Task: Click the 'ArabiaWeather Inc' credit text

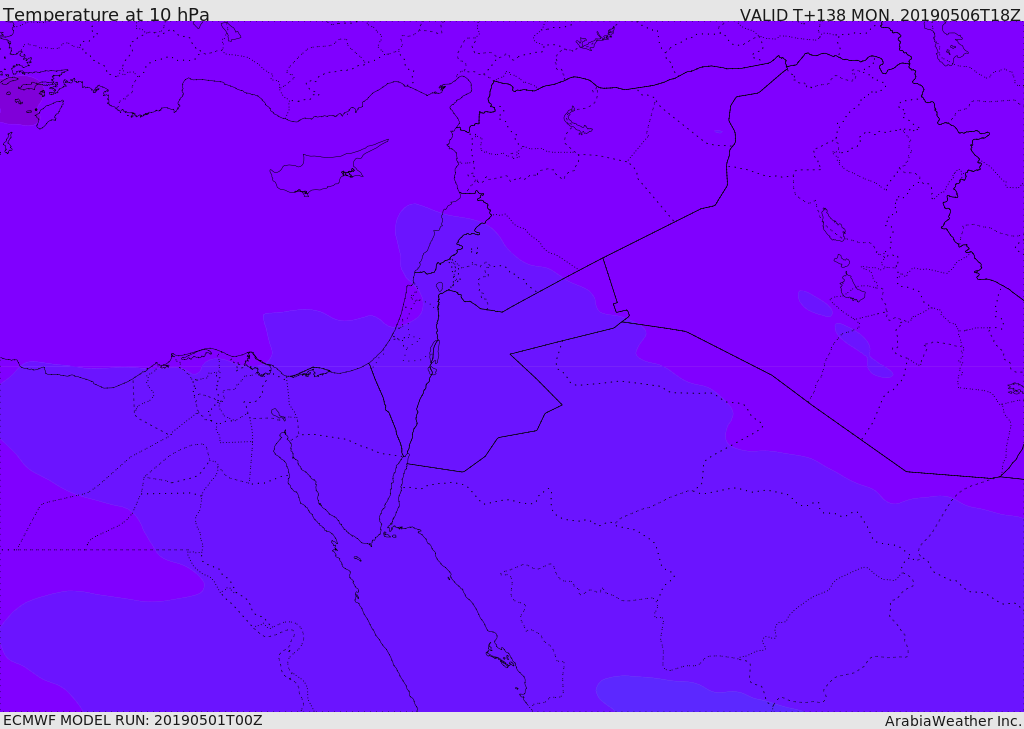Action: tap(953, 721)
